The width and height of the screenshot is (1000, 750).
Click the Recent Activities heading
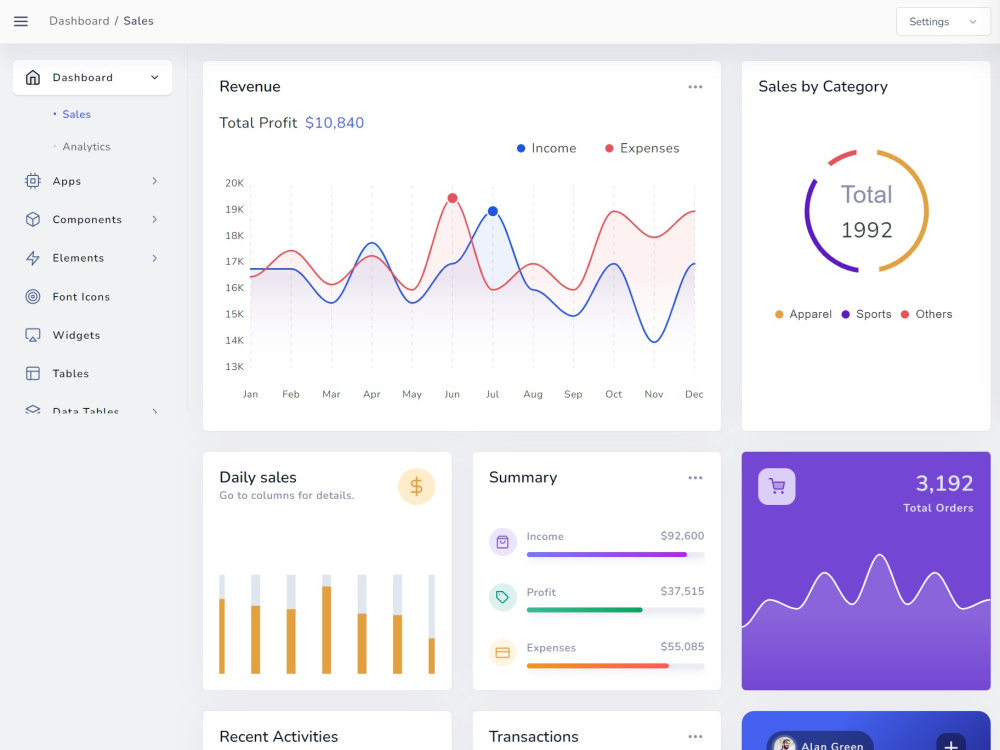(x=279, y=737)
